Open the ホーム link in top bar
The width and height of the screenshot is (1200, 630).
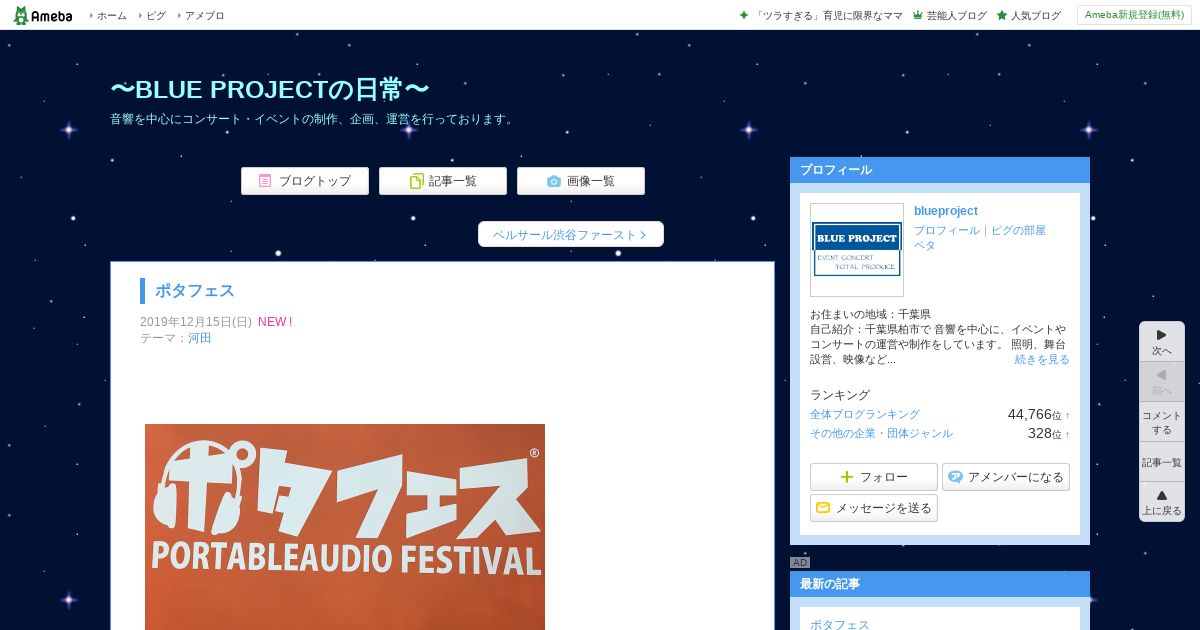tap(111, 16)
